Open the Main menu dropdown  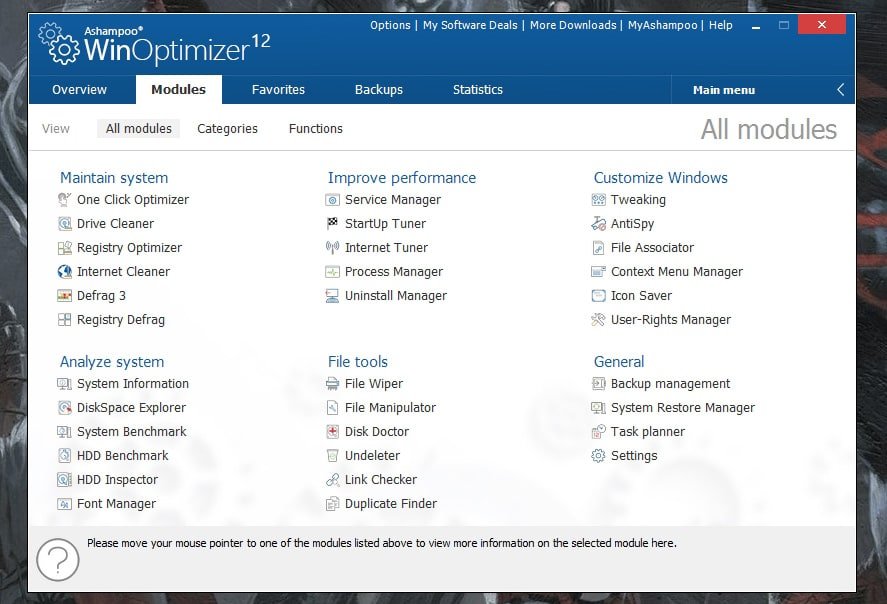pyautogui.click(x=724, y=90)
